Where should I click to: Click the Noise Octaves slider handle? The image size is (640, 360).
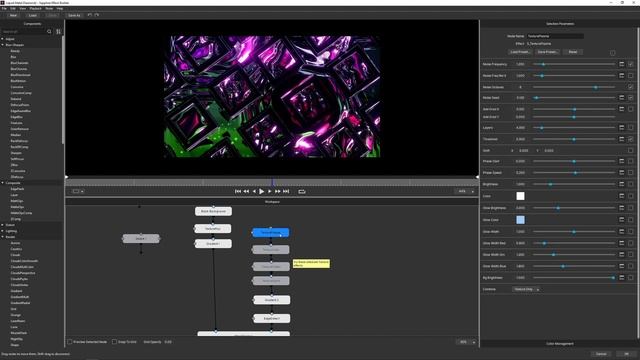[x=596, y=87]
